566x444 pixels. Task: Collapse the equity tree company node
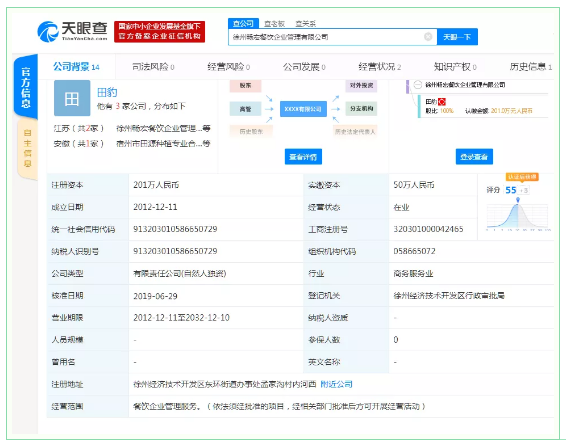point(418,85)
